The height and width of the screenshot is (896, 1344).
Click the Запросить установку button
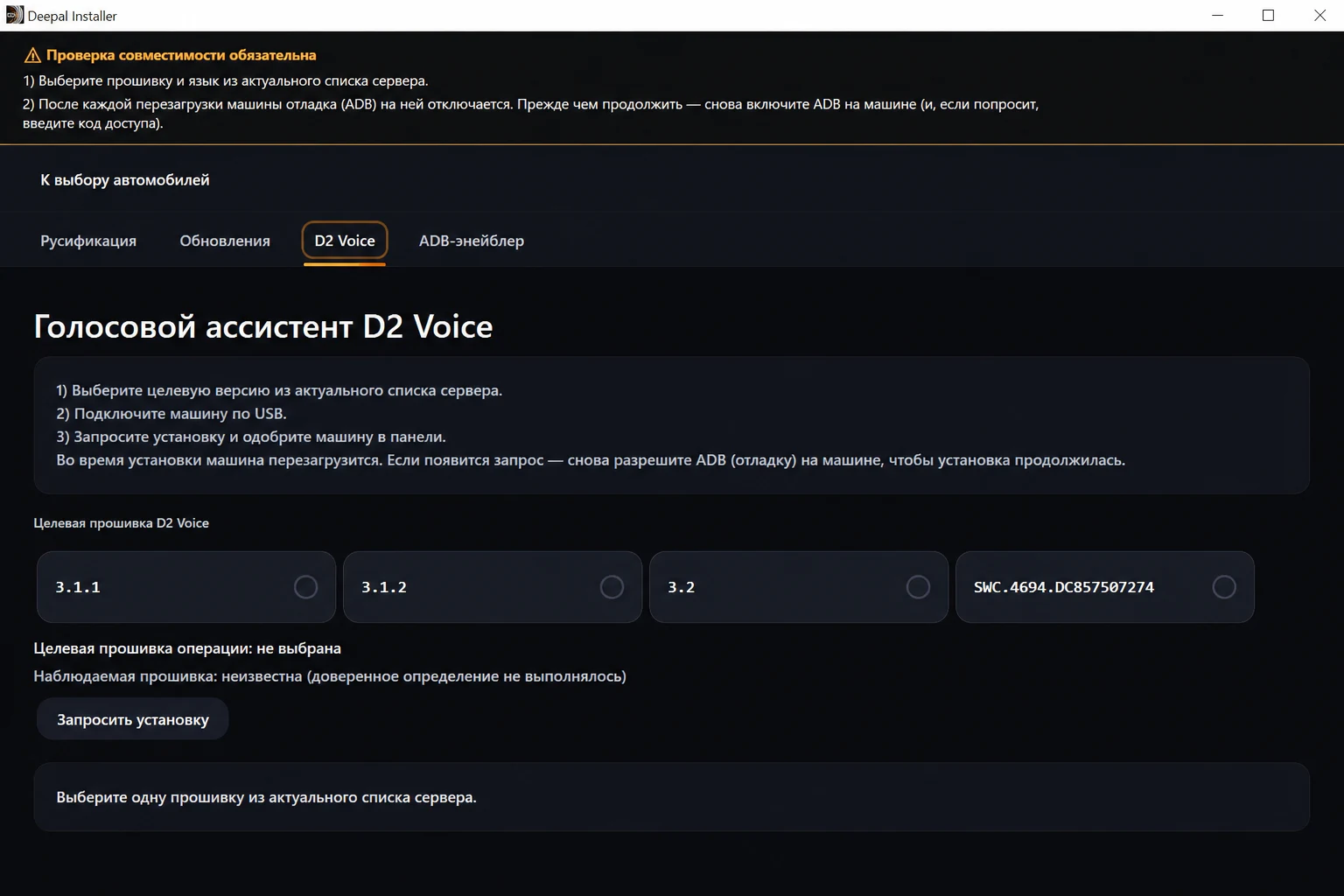pyautogui.click(x=133, y=719)
